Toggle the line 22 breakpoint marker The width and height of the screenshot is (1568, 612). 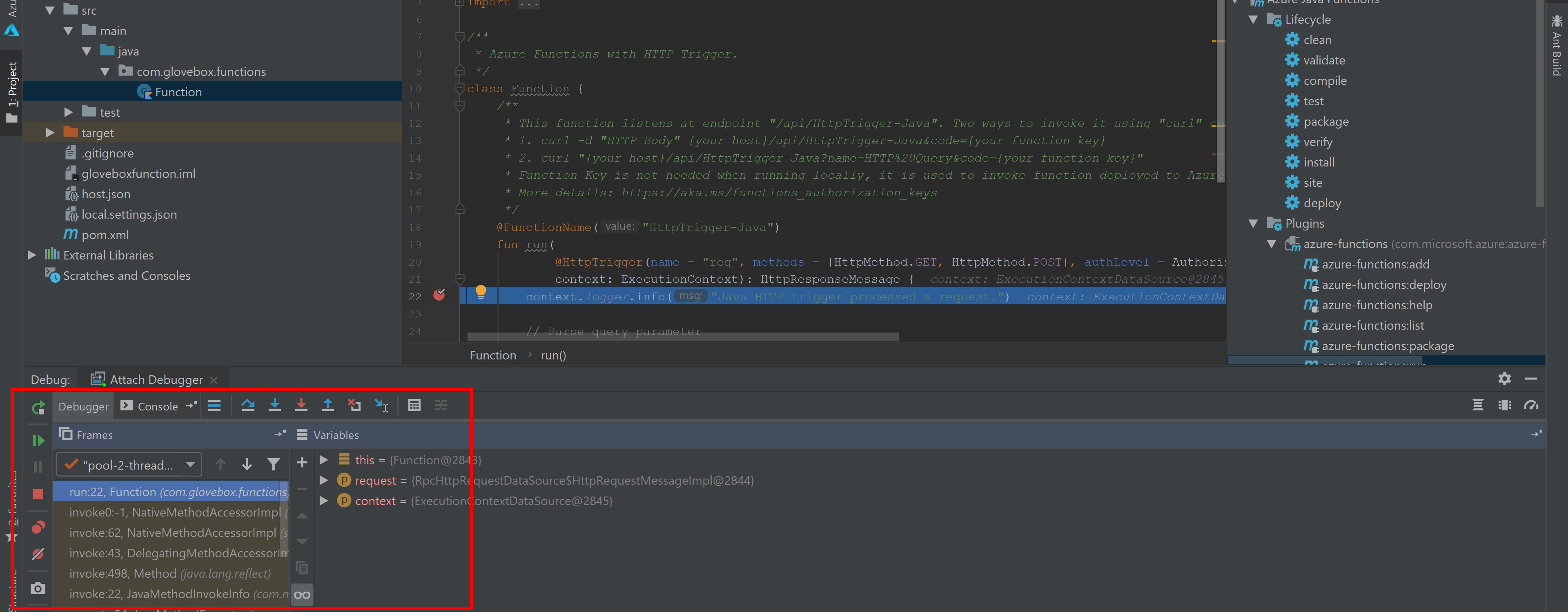click(439, 295)
